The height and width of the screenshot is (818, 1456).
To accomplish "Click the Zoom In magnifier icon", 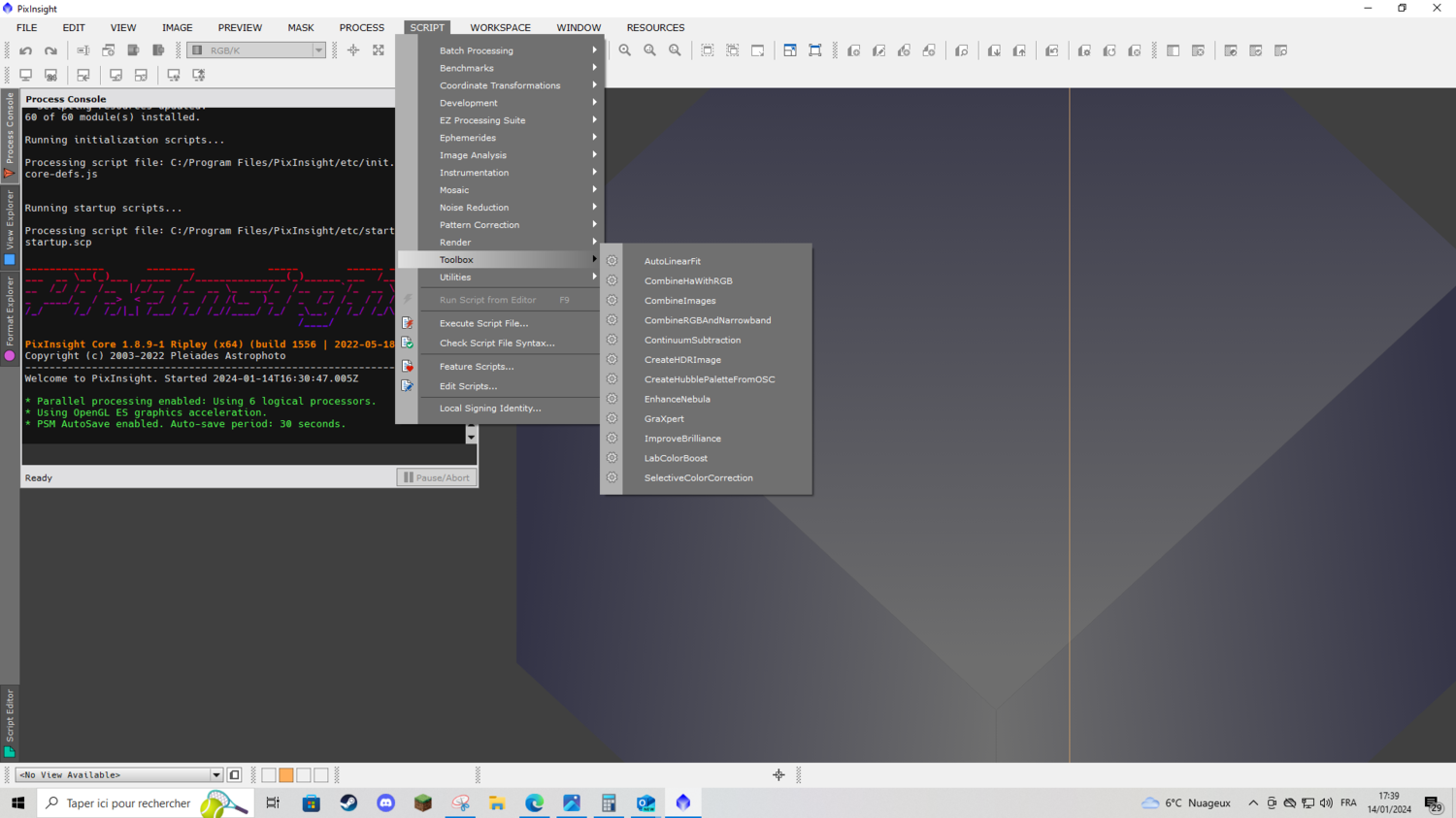I will (625, 50).
